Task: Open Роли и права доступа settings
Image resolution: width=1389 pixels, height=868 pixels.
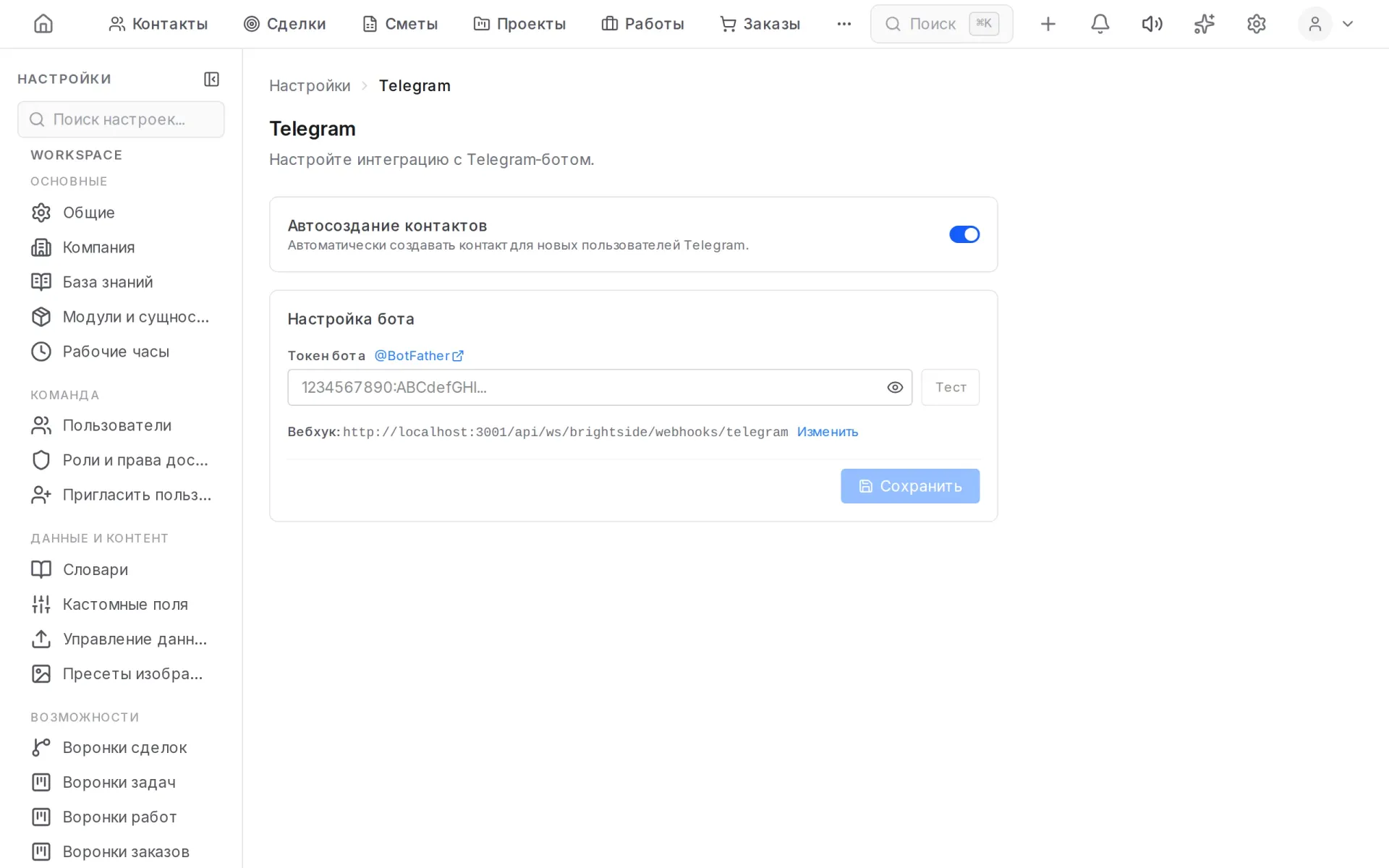Action: 121,460
